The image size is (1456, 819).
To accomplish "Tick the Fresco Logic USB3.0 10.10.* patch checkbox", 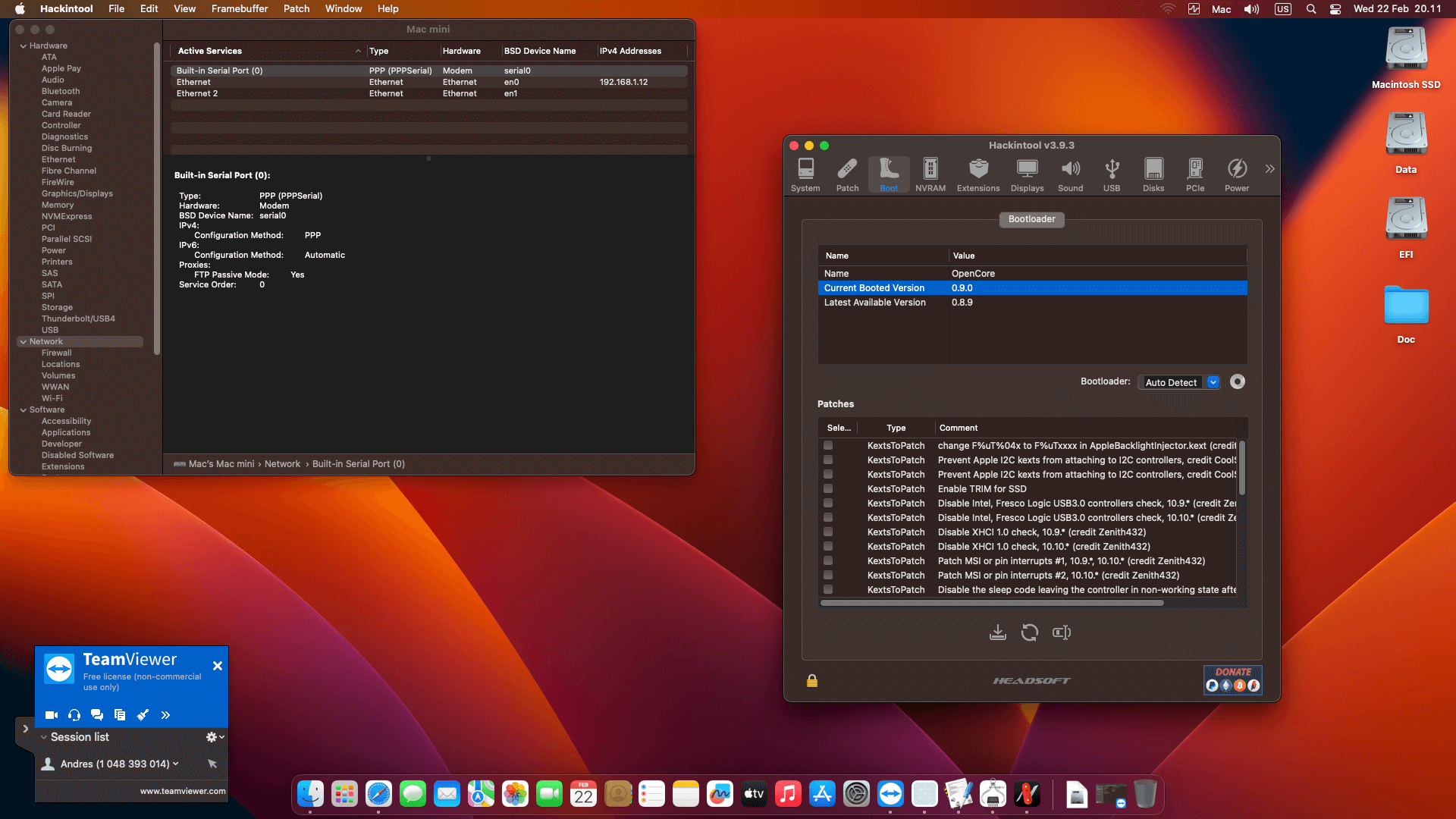I will point(828,518).
